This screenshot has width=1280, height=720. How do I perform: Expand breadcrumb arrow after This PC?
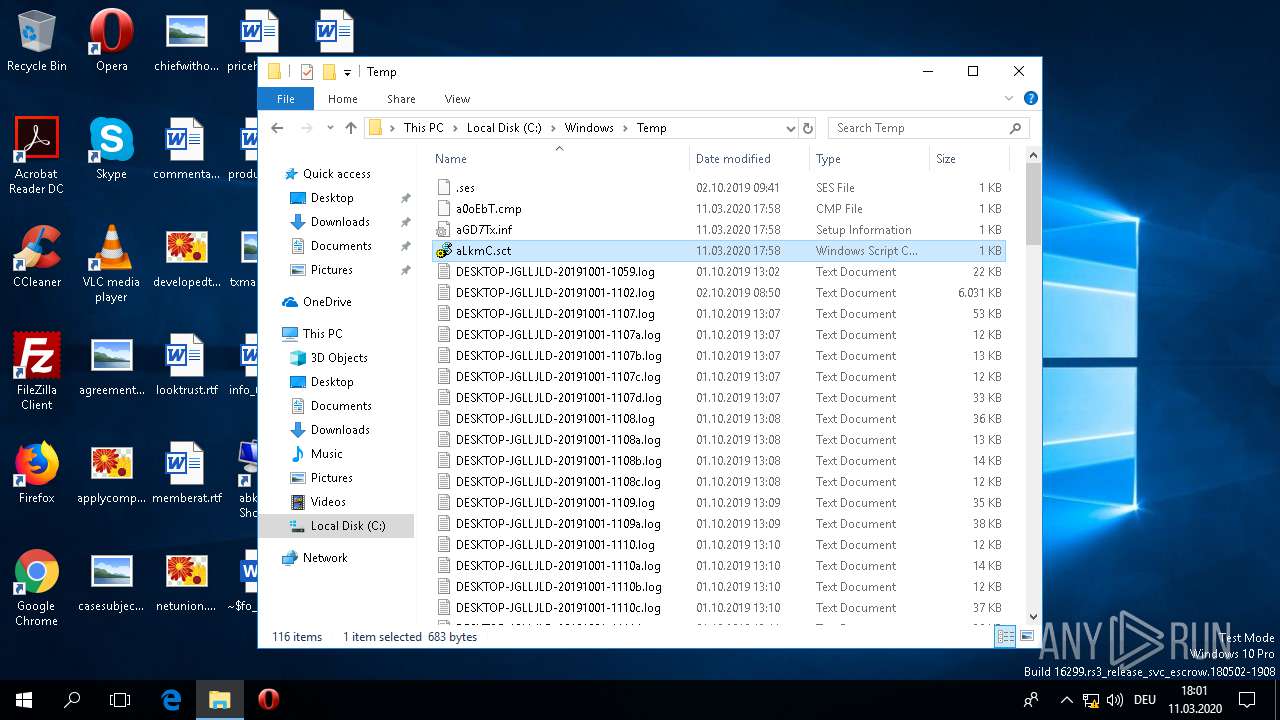[455, 128]
